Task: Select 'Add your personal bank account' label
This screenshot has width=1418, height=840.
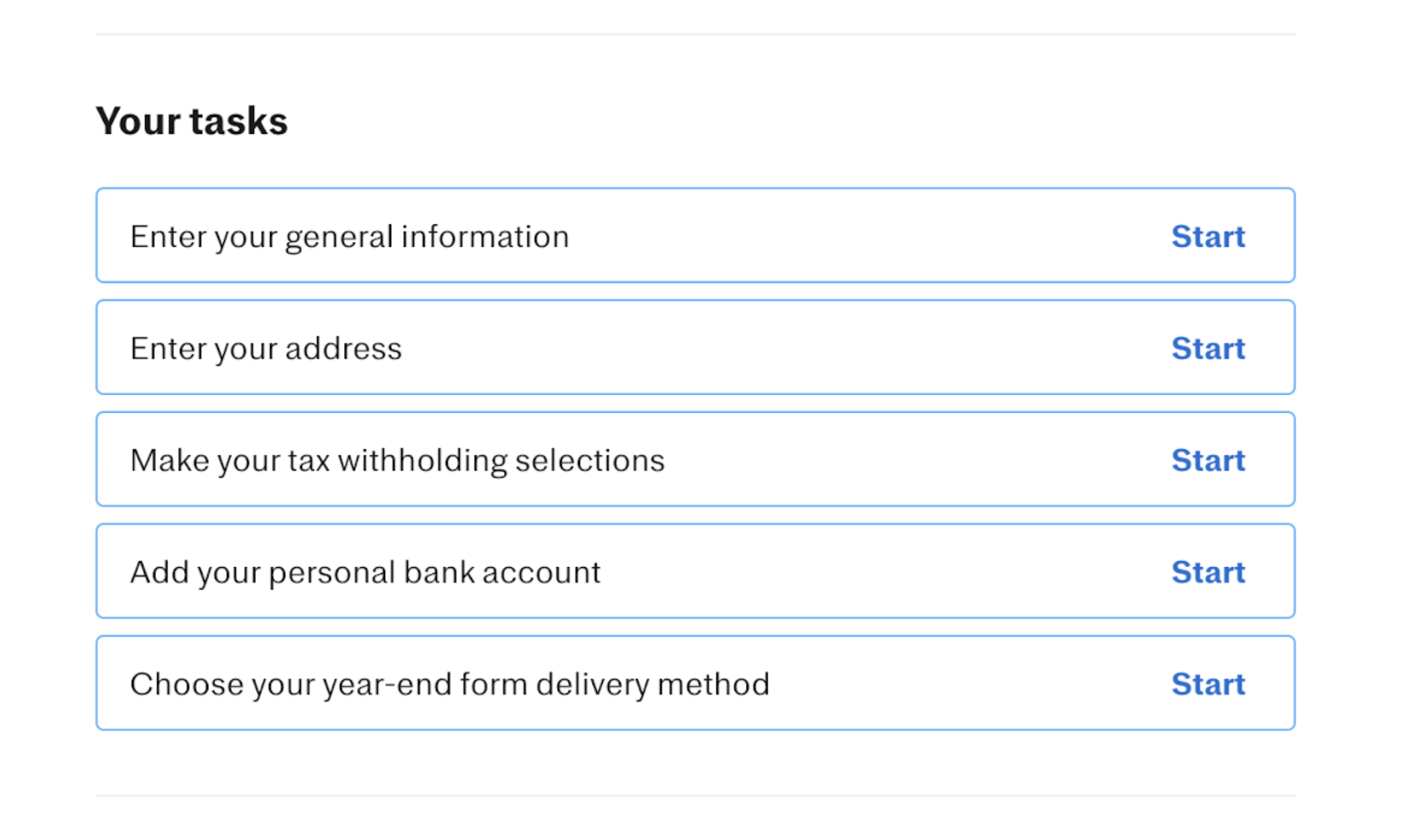Action: (365, 572)
